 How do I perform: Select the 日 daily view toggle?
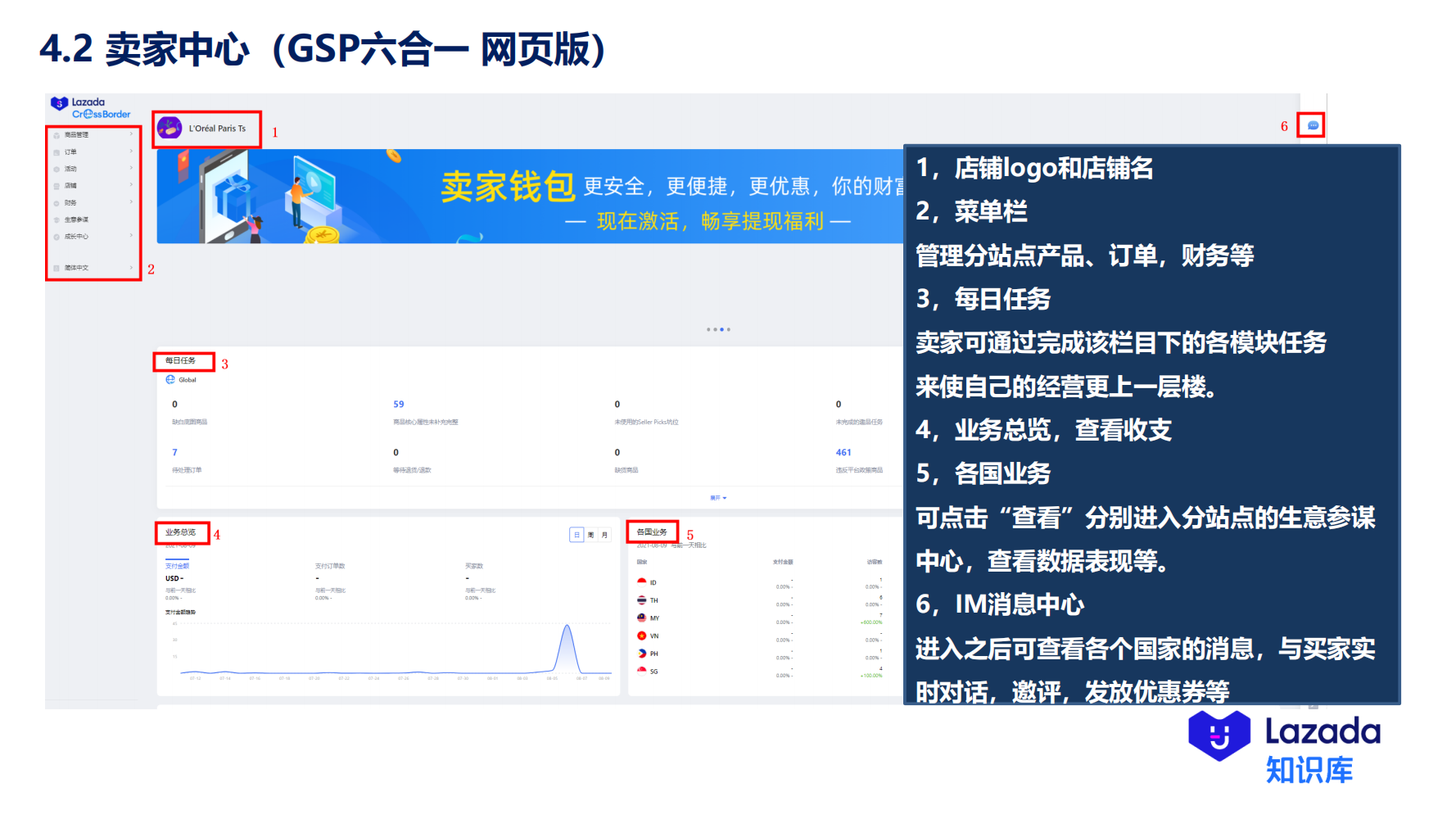click(576, 534)
